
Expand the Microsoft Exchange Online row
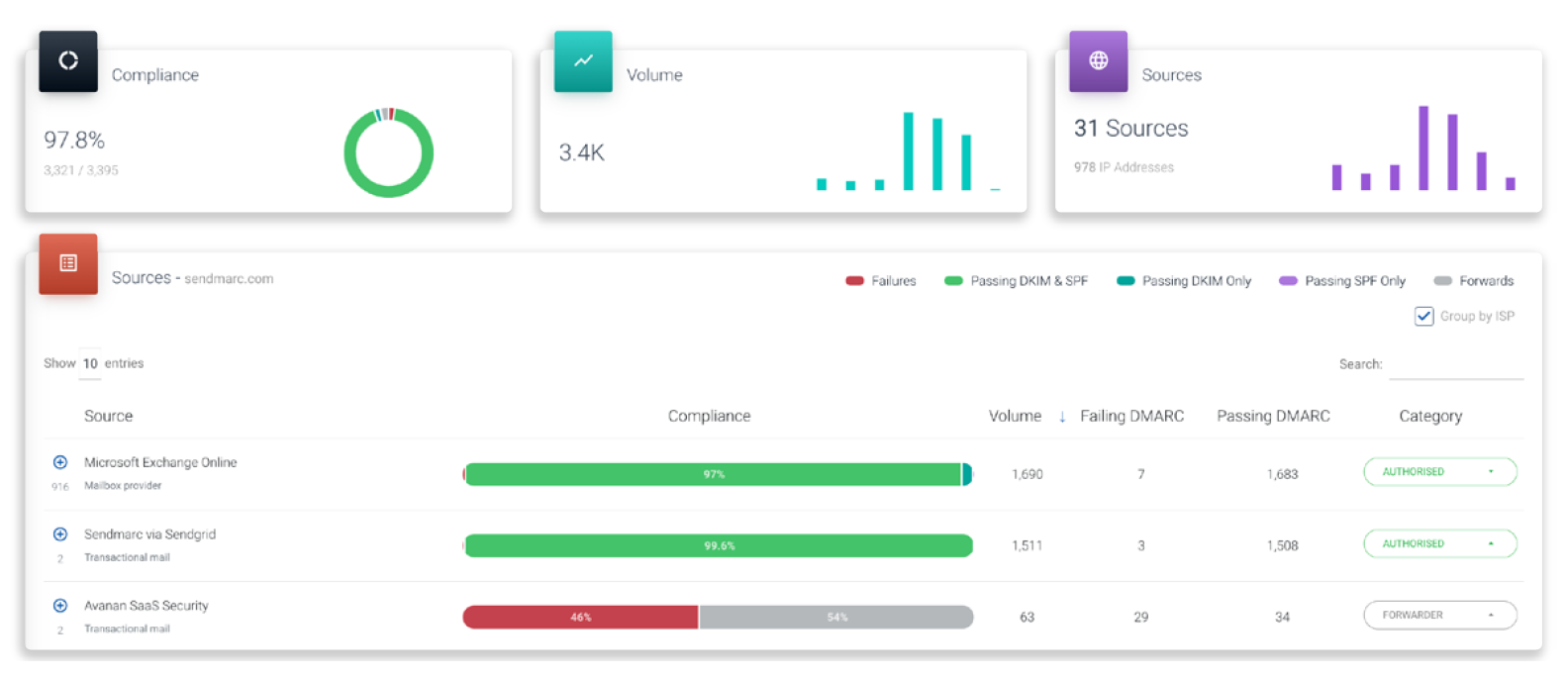(x=60, y=462)
